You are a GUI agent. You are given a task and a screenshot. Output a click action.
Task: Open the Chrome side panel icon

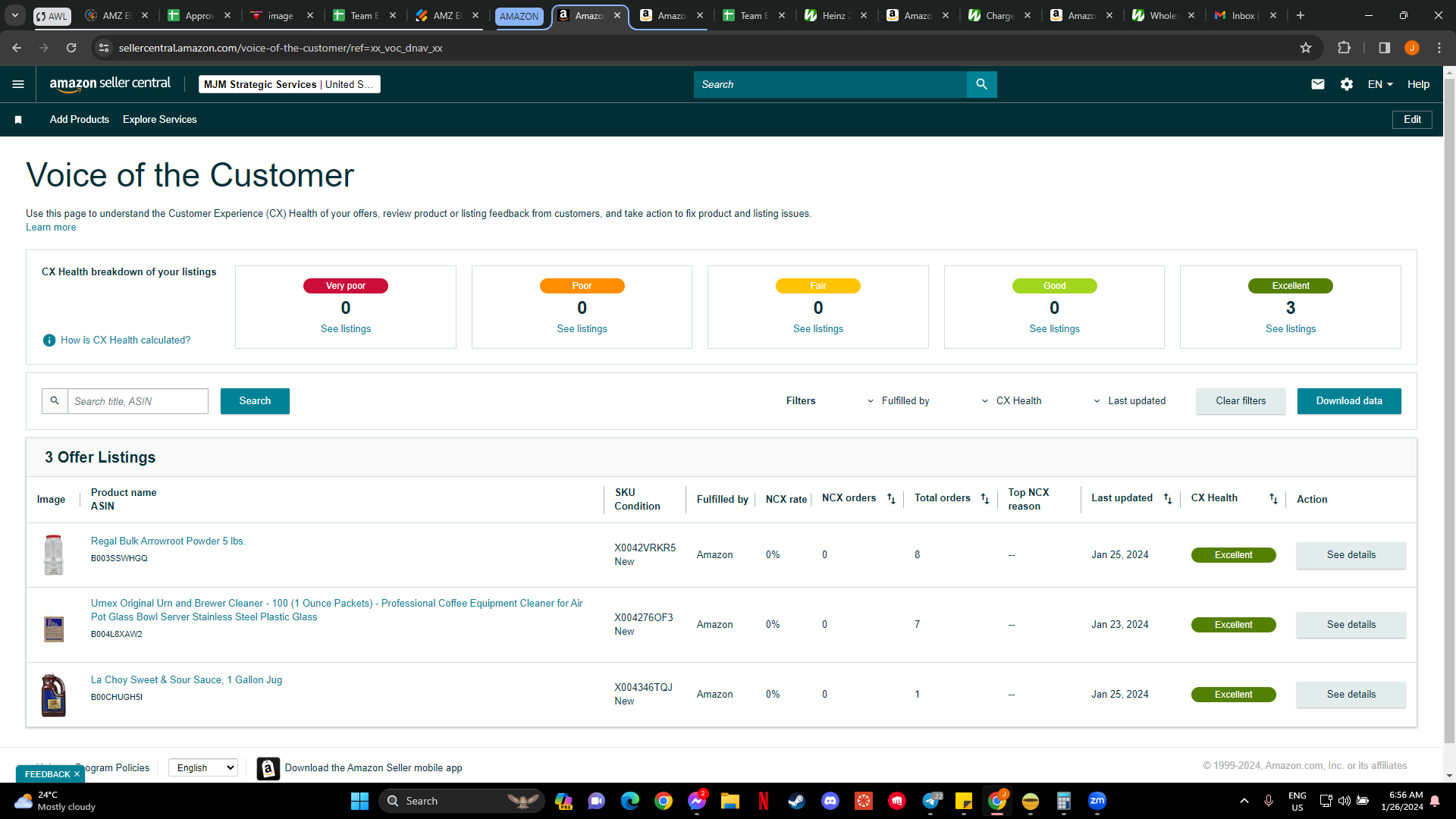[x=1385, y=48]
